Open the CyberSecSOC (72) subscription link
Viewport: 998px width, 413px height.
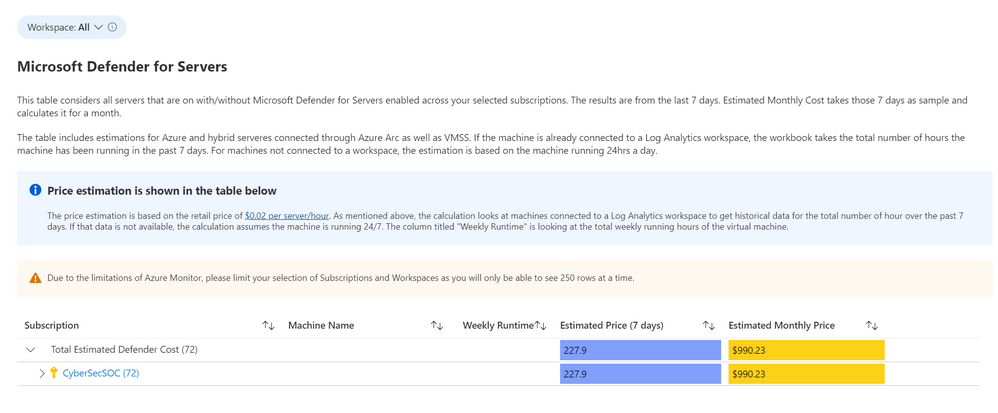[101, 374]
